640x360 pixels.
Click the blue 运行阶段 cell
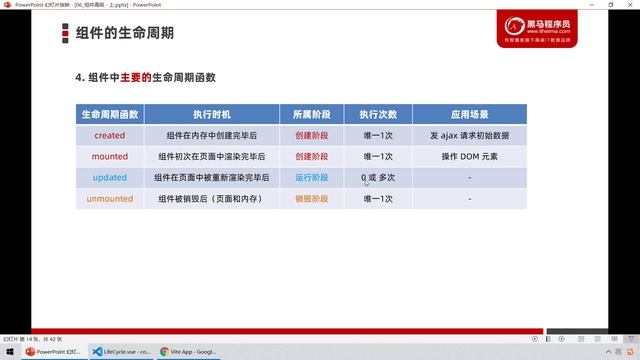click(311, 178)
